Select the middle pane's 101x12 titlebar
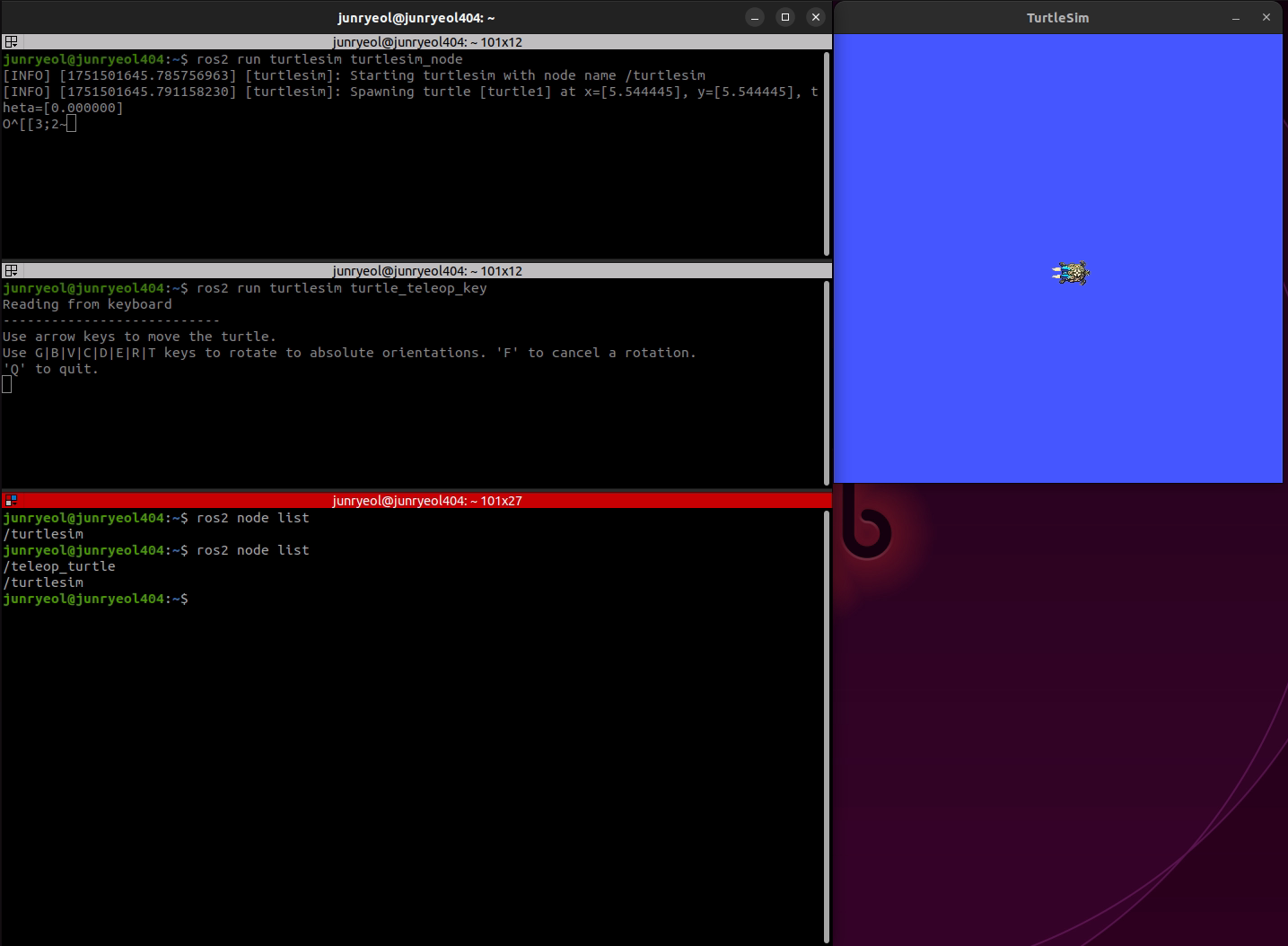1288x946 pixels. (x=416, y=271)
